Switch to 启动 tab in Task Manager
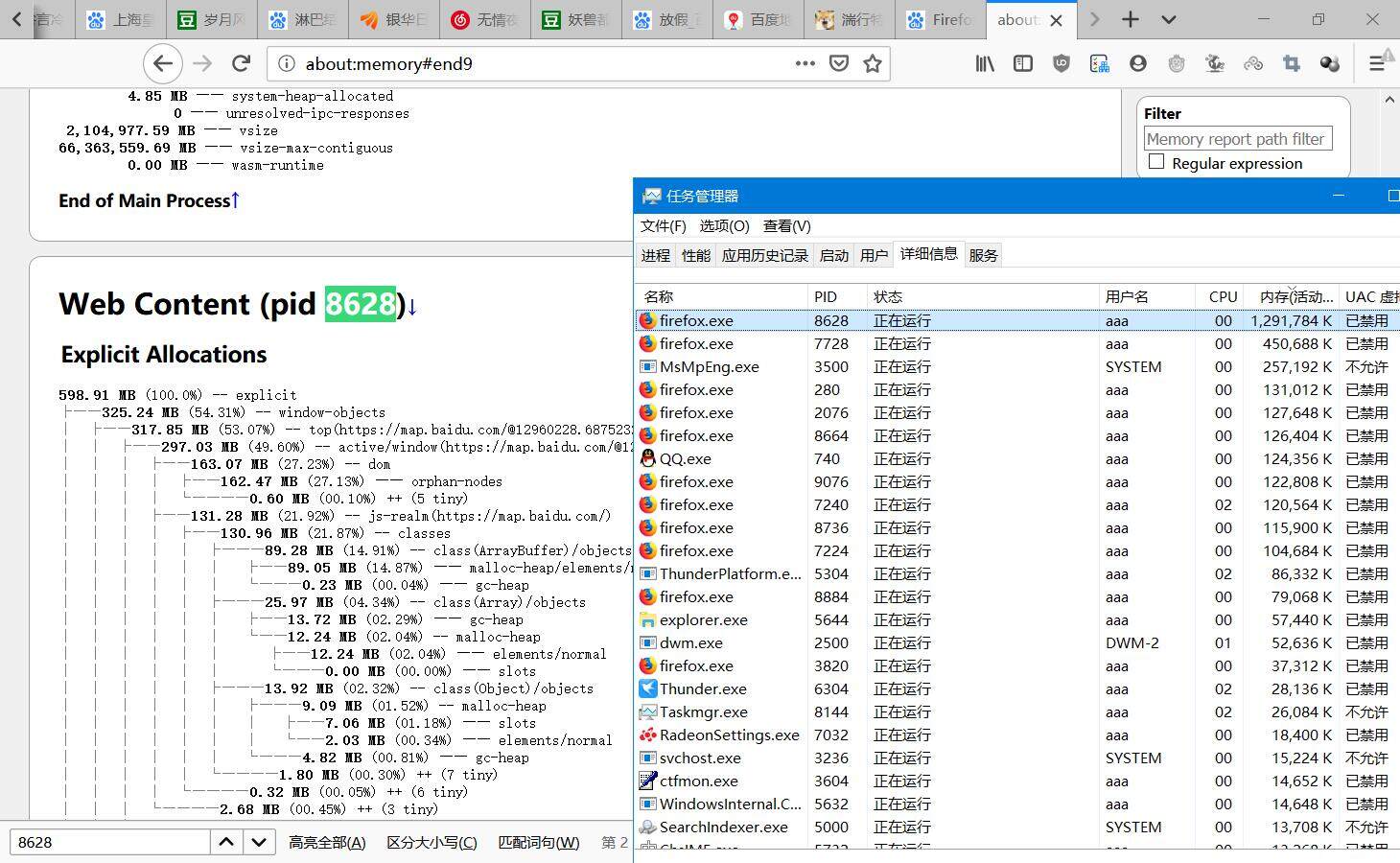The height and width of the screenshot is (863, 1400). click(x=834, y=255)
